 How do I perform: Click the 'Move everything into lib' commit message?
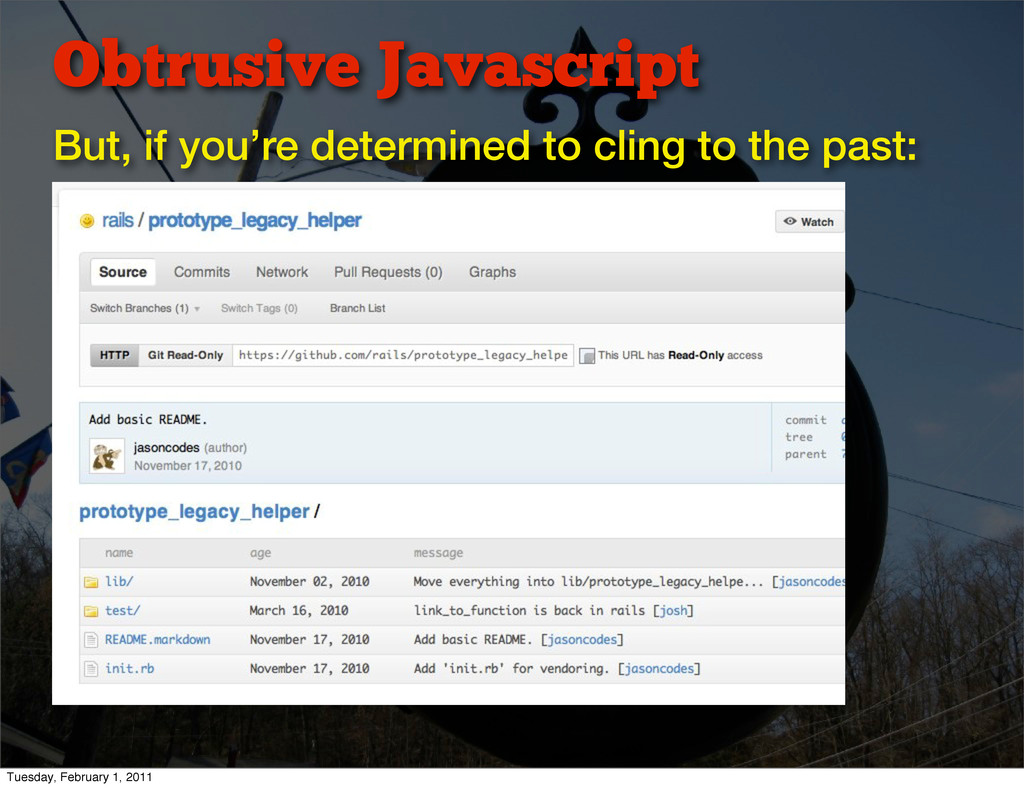pos(588,582)
